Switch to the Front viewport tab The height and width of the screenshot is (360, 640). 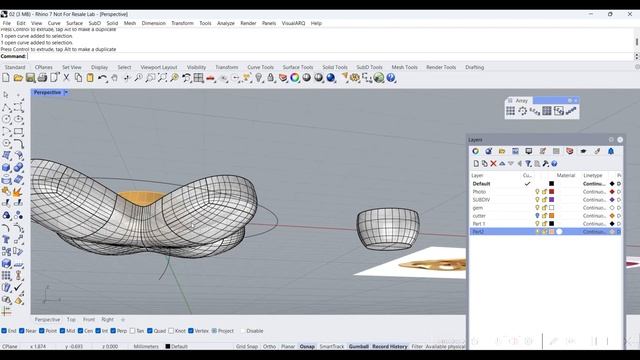coord(89,320)
